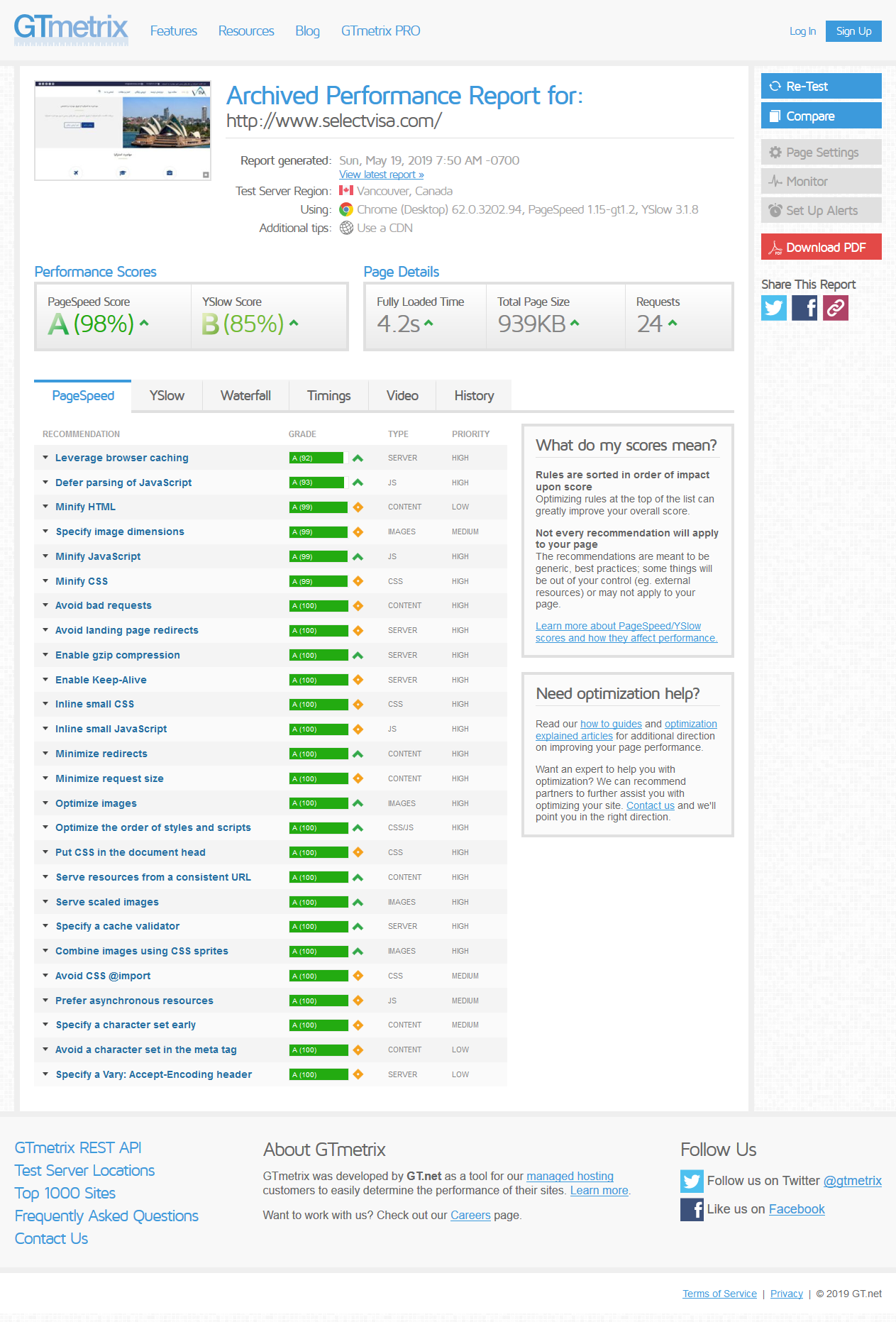896x1322 pixels.
Task: Click the arrow beside Total Page Size 939KB
Action: pos(575,323)
